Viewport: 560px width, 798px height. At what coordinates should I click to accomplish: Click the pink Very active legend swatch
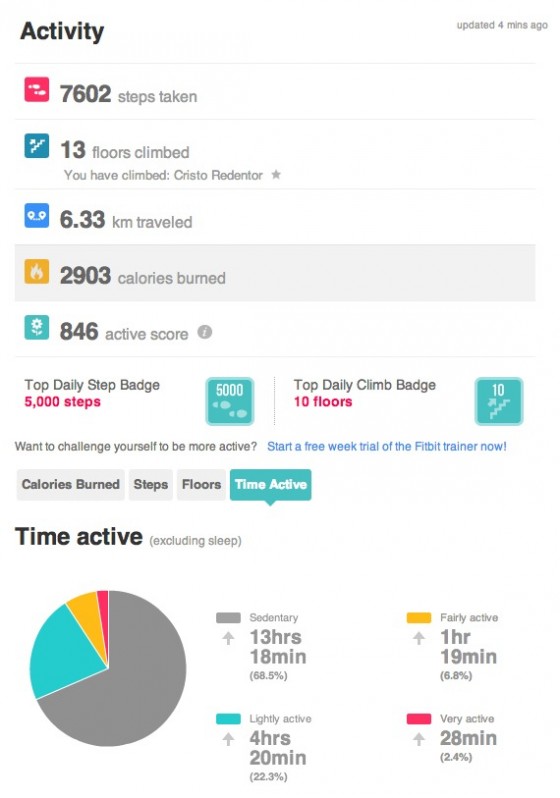point(419,719)
